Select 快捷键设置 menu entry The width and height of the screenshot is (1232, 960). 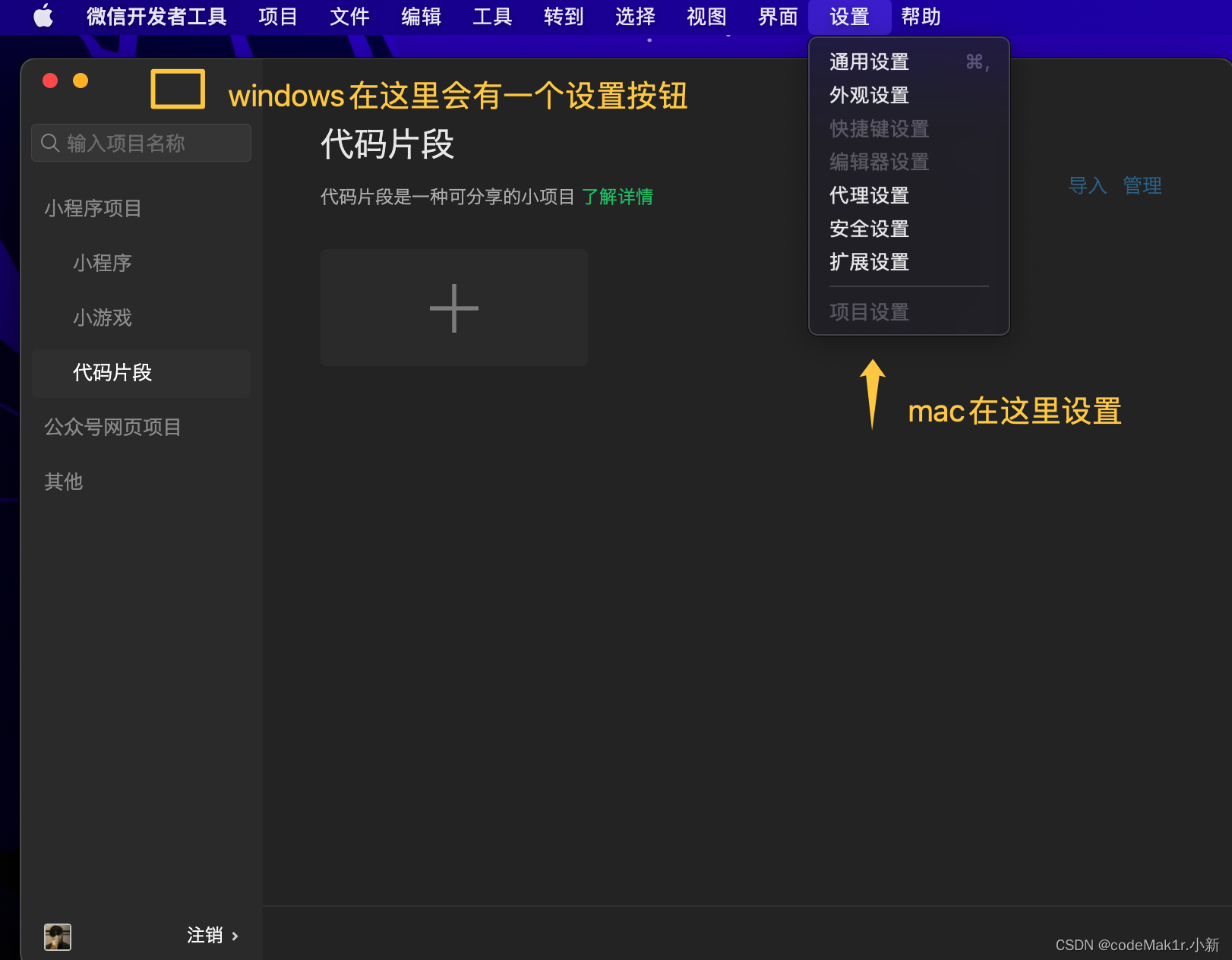point(909,128)
